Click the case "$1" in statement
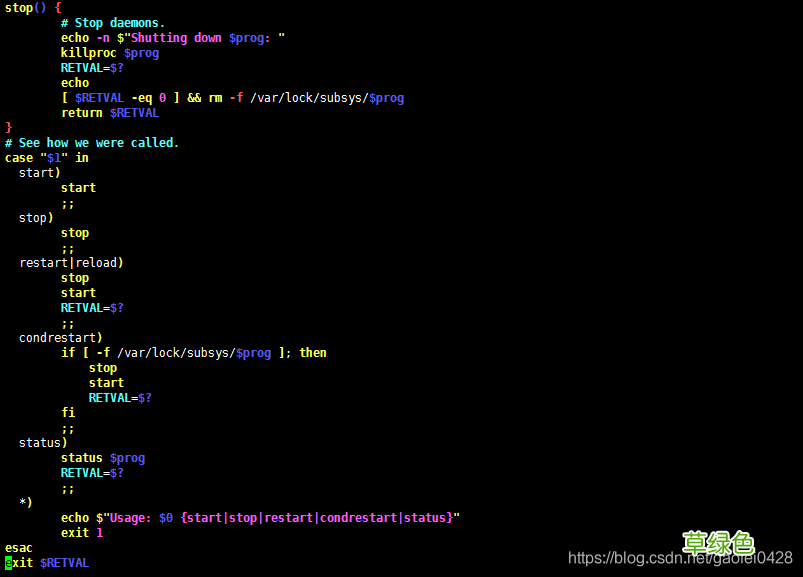Screen dimensions: 803x577 tap(47, 158)
